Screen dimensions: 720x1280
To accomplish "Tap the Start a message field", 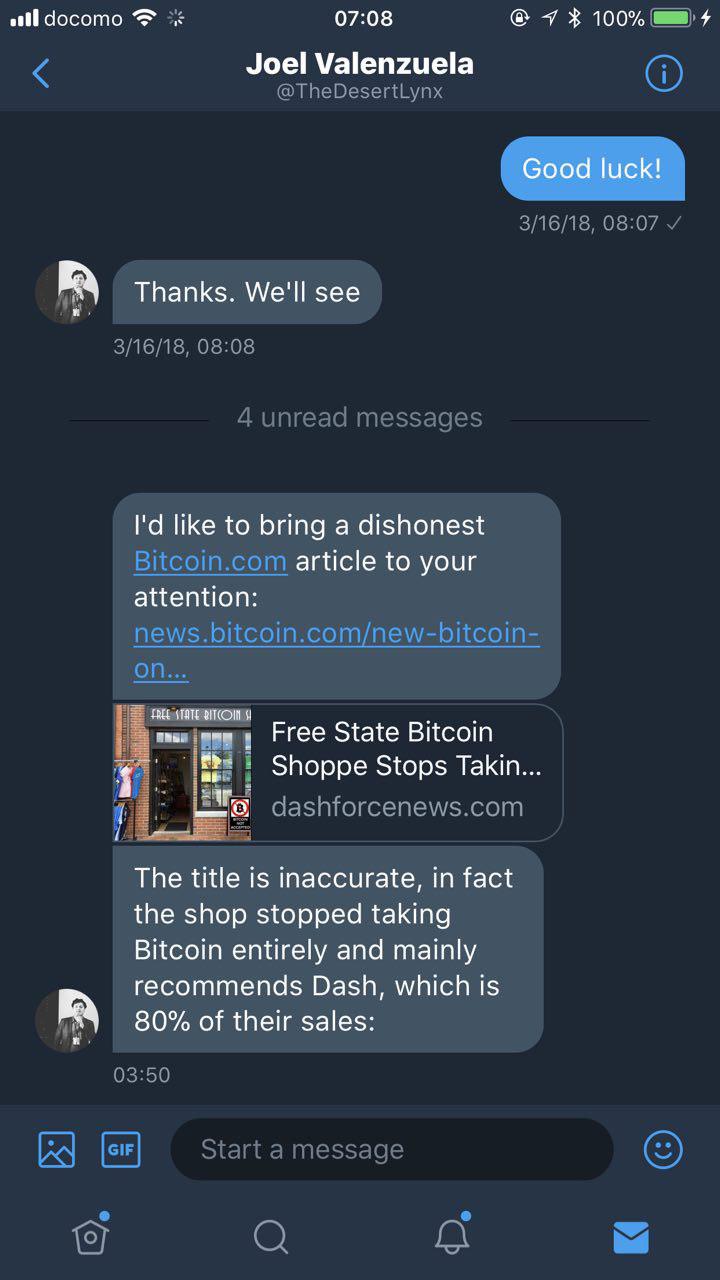I will (x=391, y=1150).
